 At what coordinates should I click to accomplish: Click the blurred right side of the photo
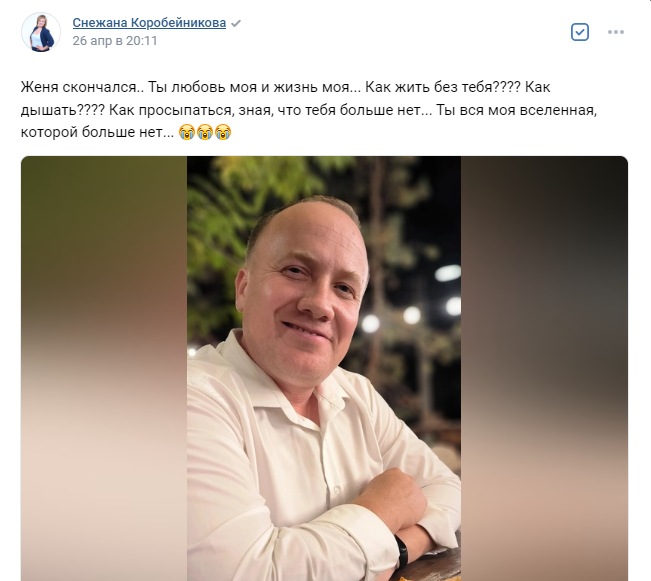(544, 368)
